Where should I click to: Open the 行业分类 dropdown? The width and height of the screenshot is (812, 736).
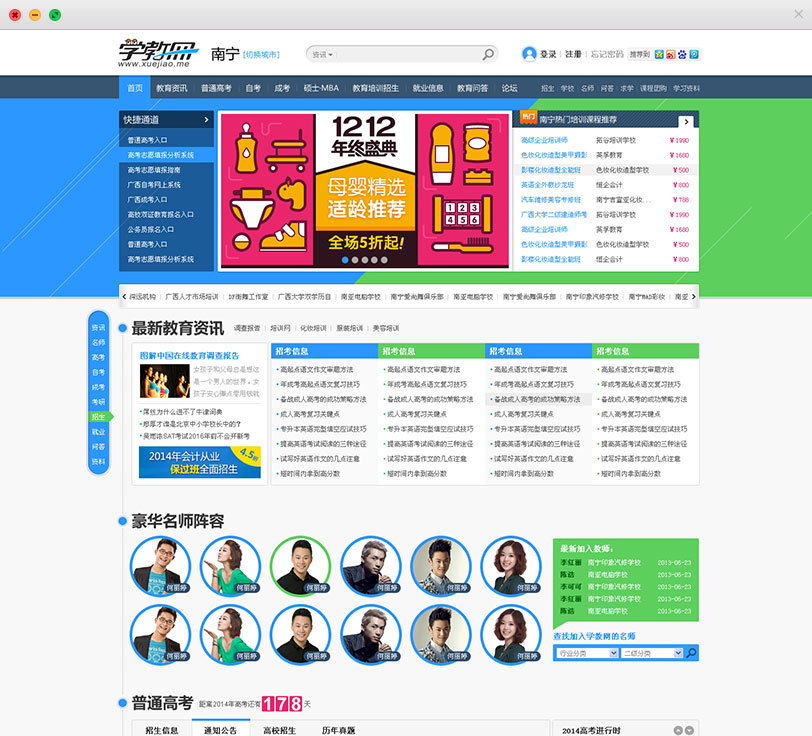tap(584, 653)
